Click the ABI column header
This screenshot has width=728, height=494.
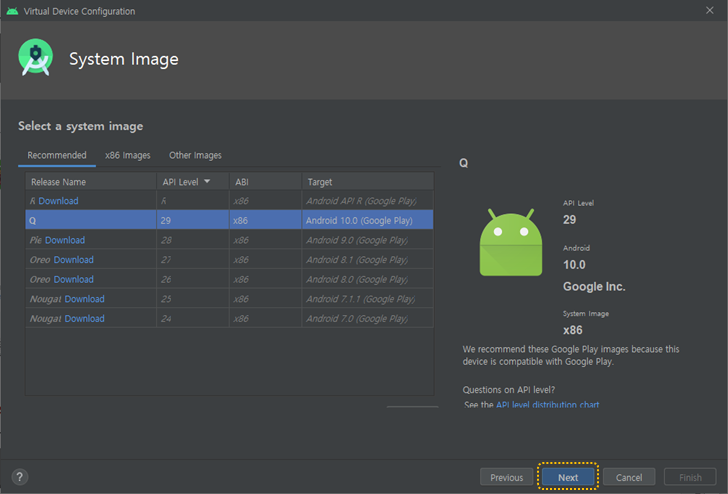tap(266, 182)
